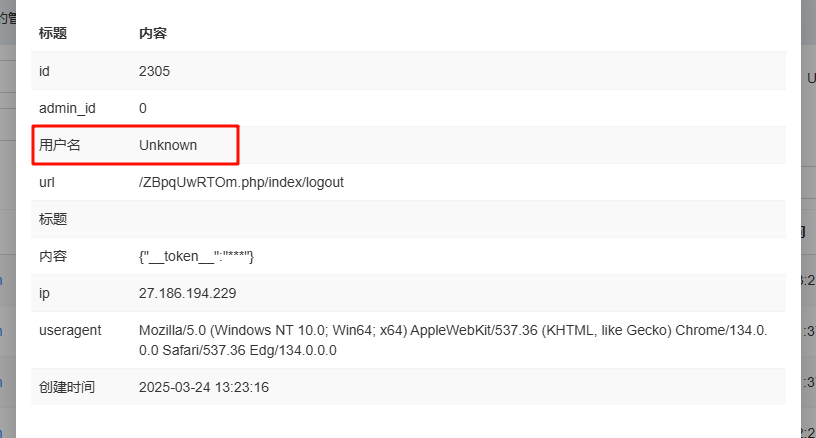Click the Mozilla useragent string

pos(453,340)
